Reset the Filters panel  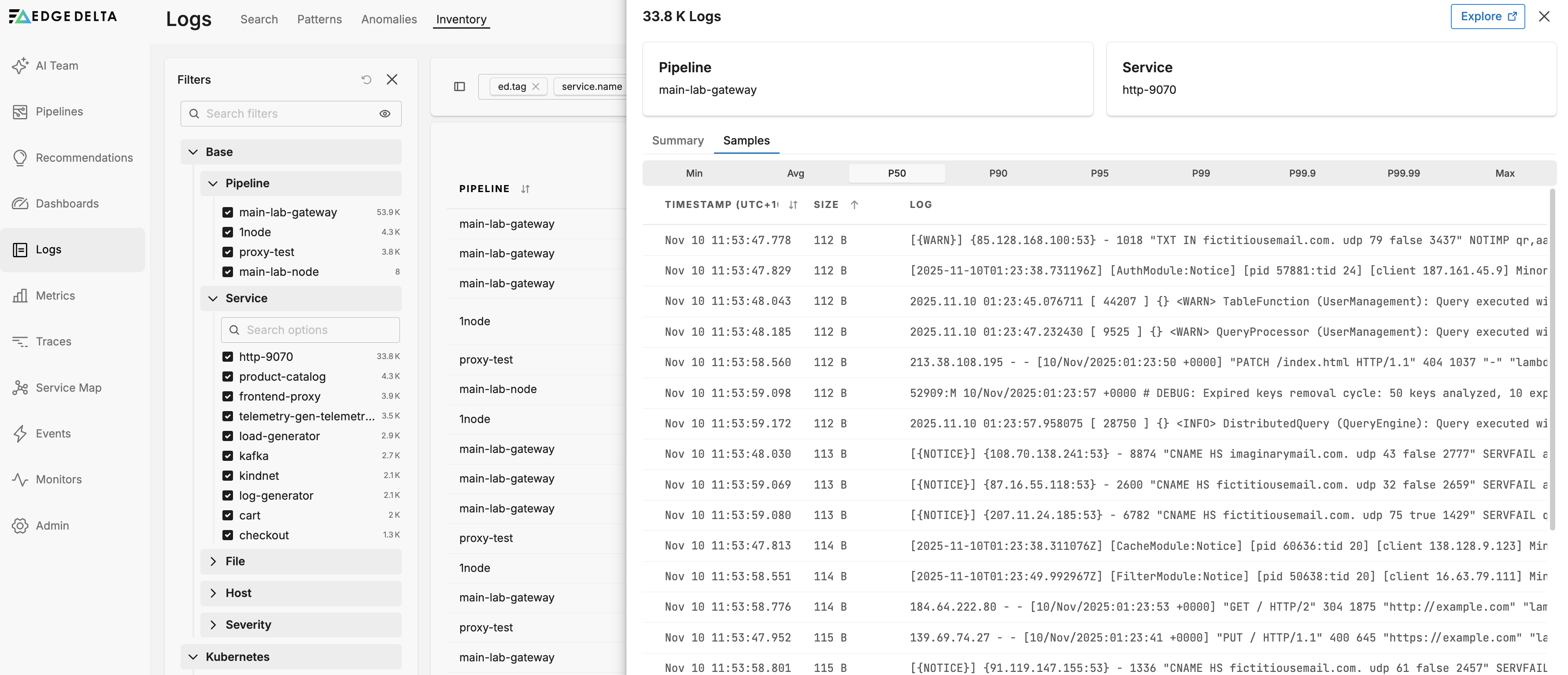pos(366,80)
